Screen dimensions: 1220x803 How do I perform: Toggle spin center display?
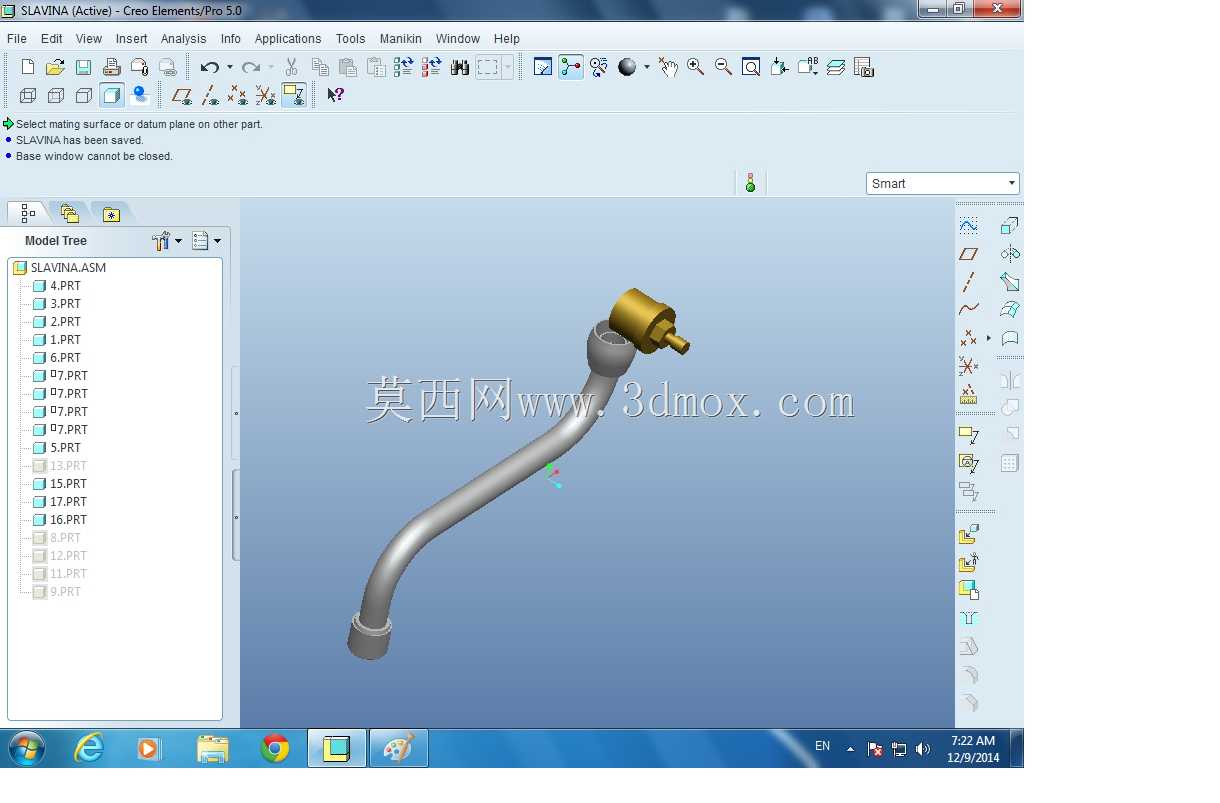click(571, 67)
